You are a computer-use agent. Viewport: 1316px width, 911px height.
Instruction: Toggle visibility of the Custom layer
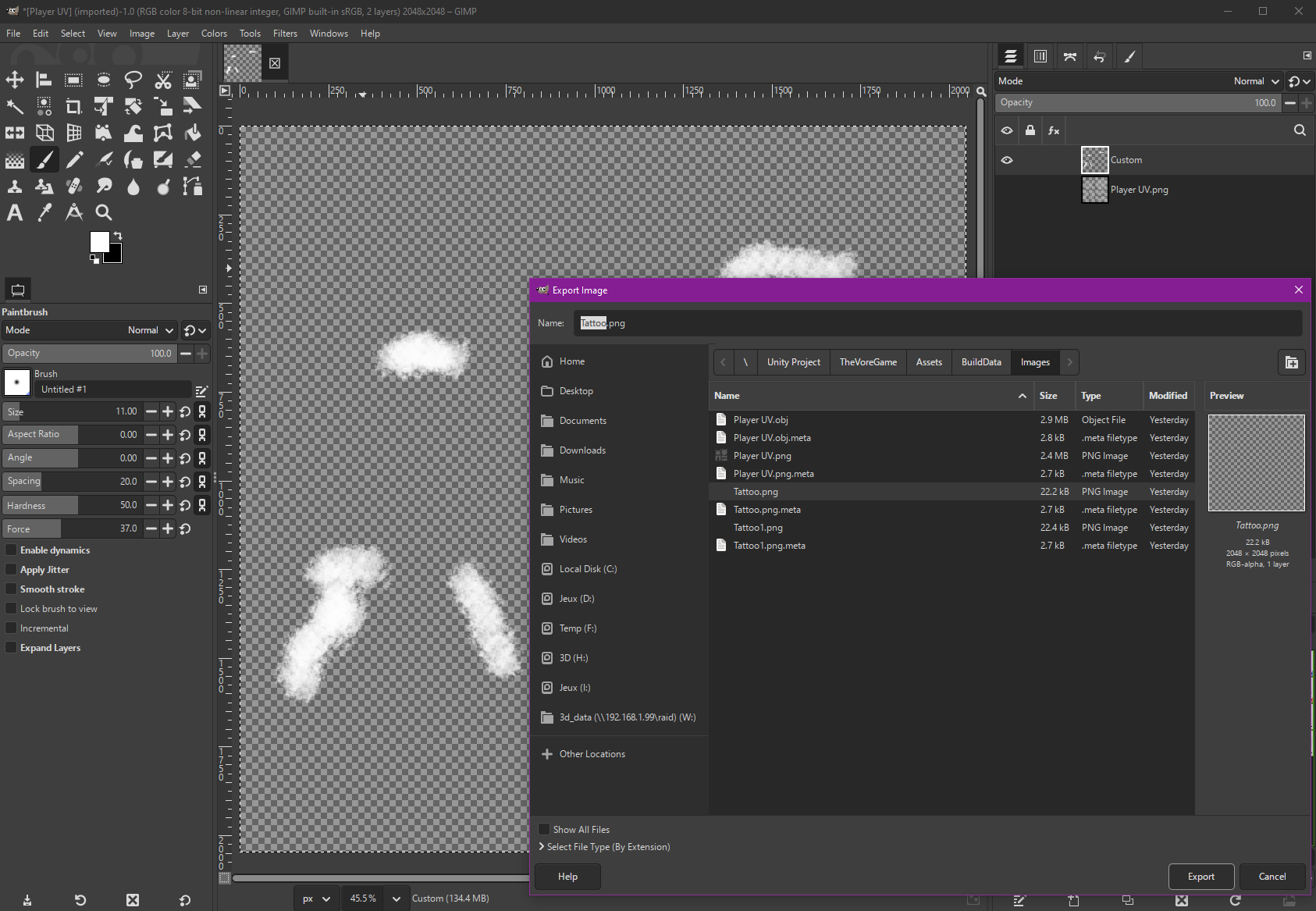pos(1007,160)
